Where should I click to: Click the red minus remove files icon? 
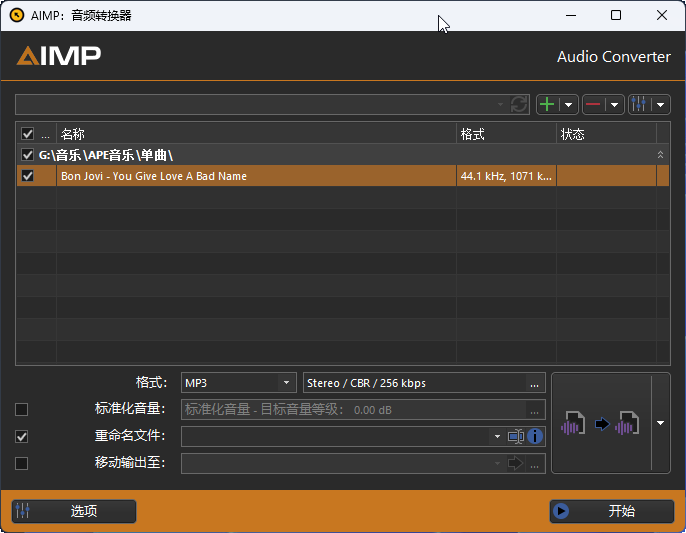pos(593,105)
